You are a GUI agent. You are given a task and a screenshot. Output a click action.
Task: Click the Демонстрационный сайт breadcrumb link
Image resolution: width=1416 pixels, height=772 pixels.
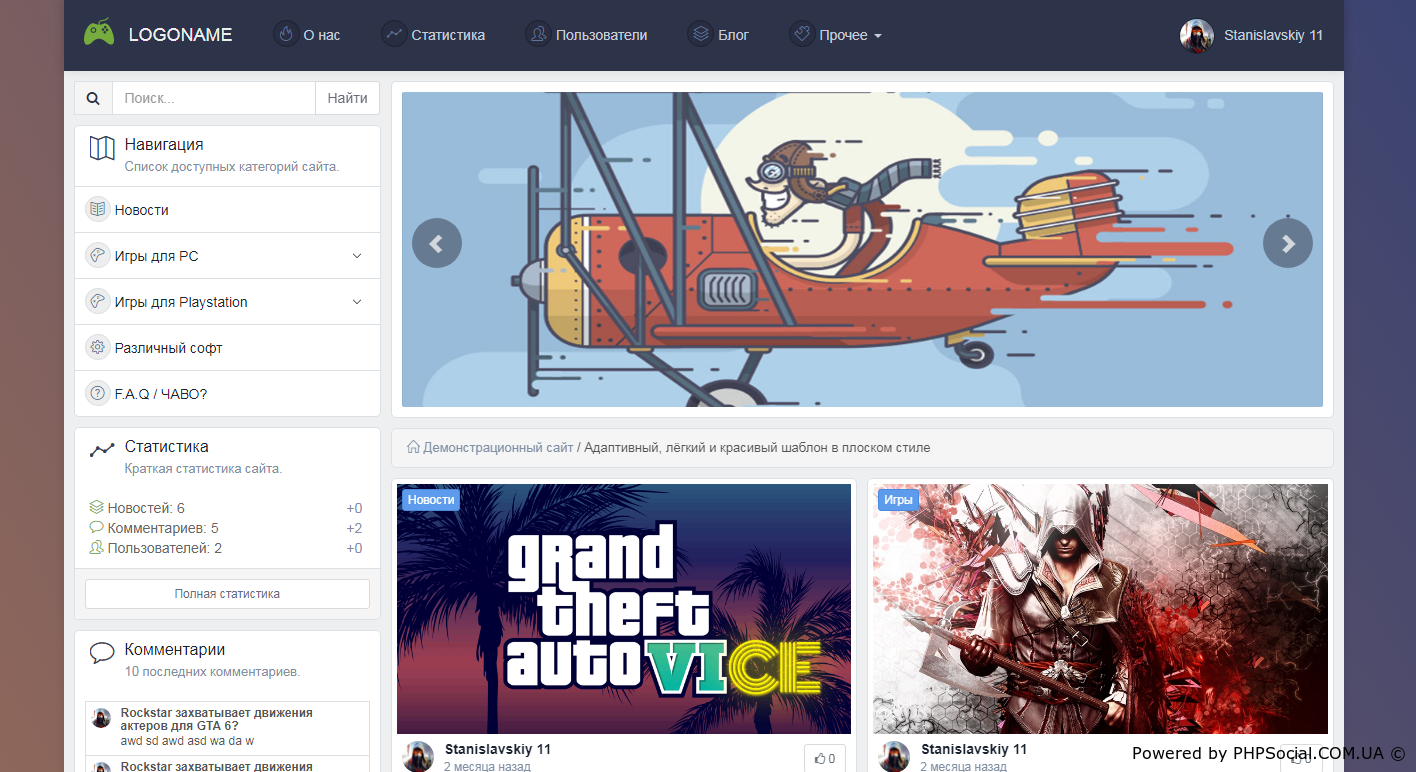497,448
